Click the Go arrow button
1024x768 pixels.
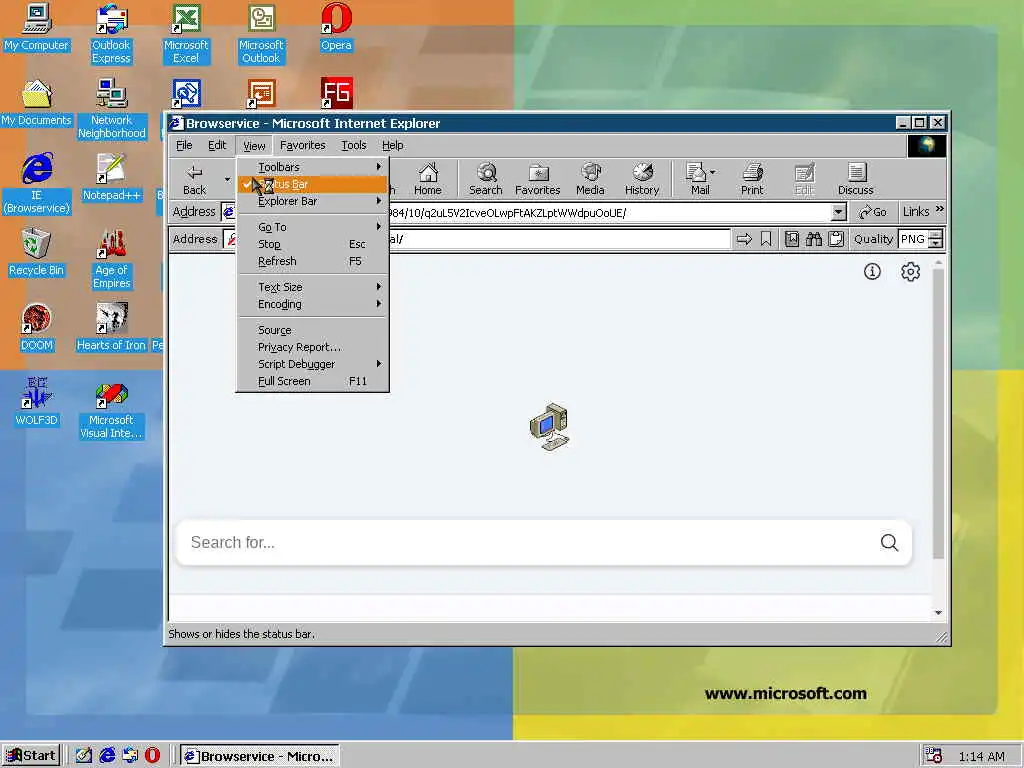coord(872,212)
